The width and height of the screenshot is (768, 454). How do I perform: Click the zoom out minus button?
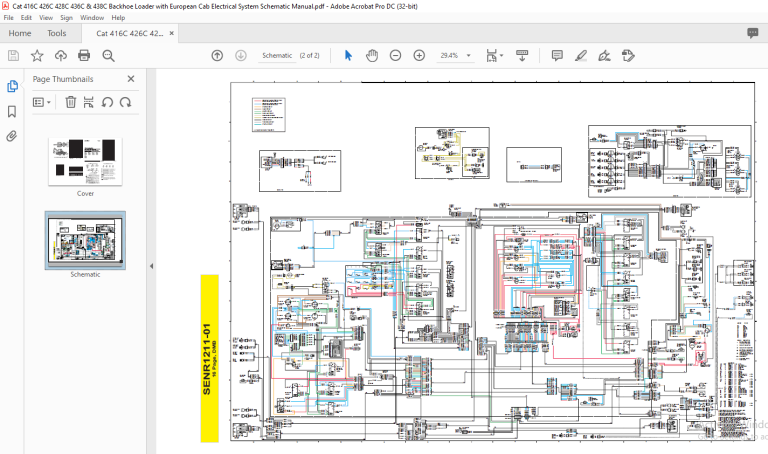pos(395,55)
